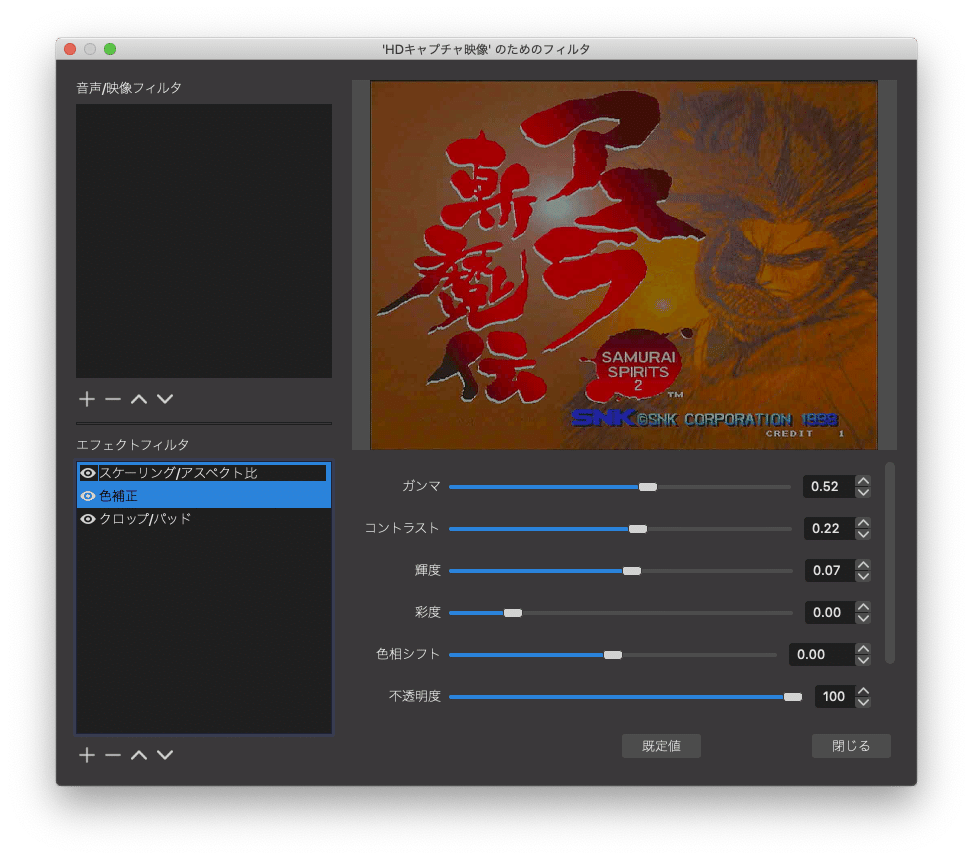973x860 pixels.
Task: Click the filter properties vertical scrollbar
Action: tap(890, 563)
